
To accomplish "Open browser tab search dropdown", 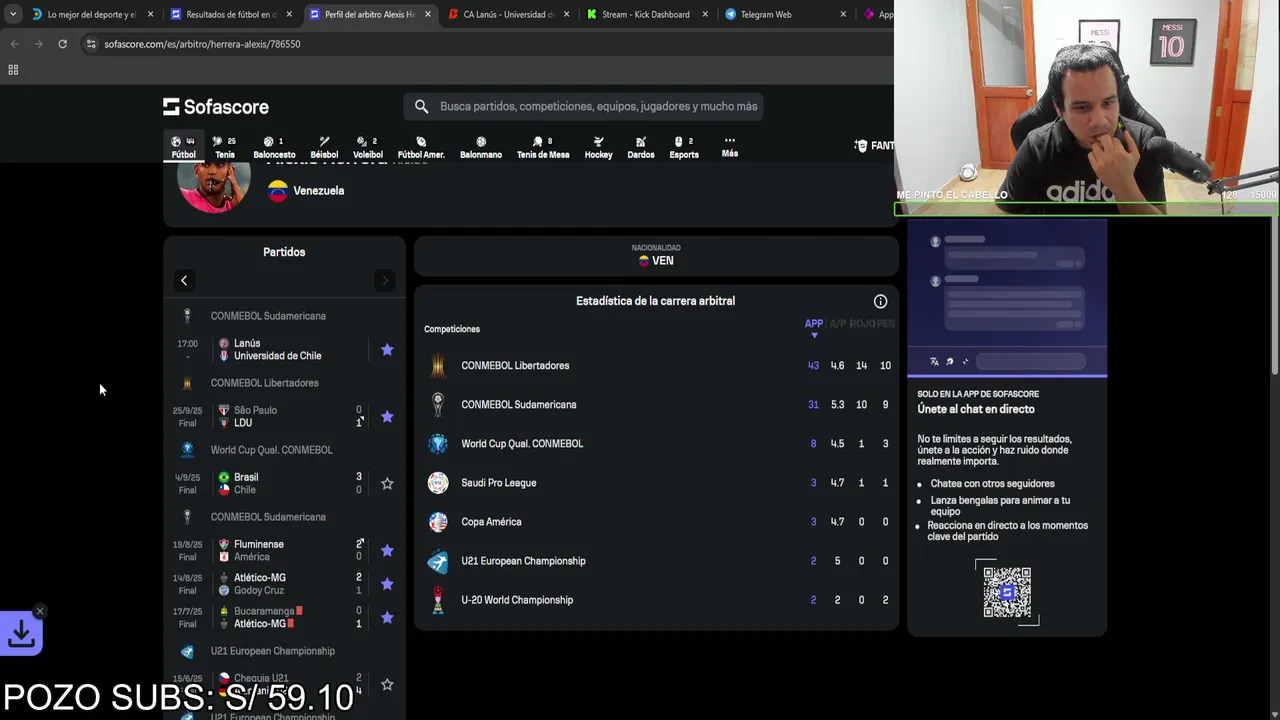I will tap(12, 14).
